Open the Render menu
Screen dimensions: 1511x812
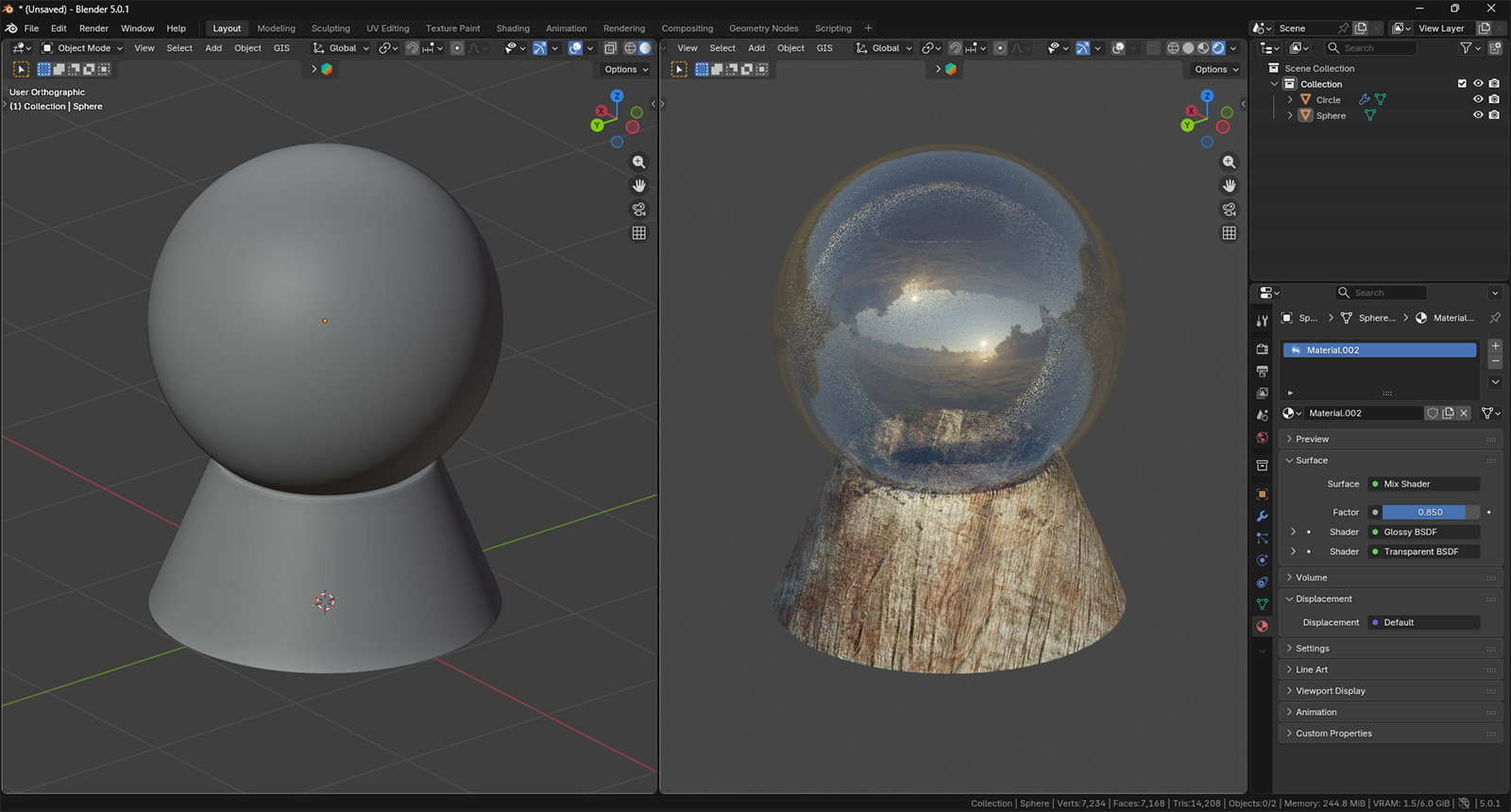click(93, 28)
